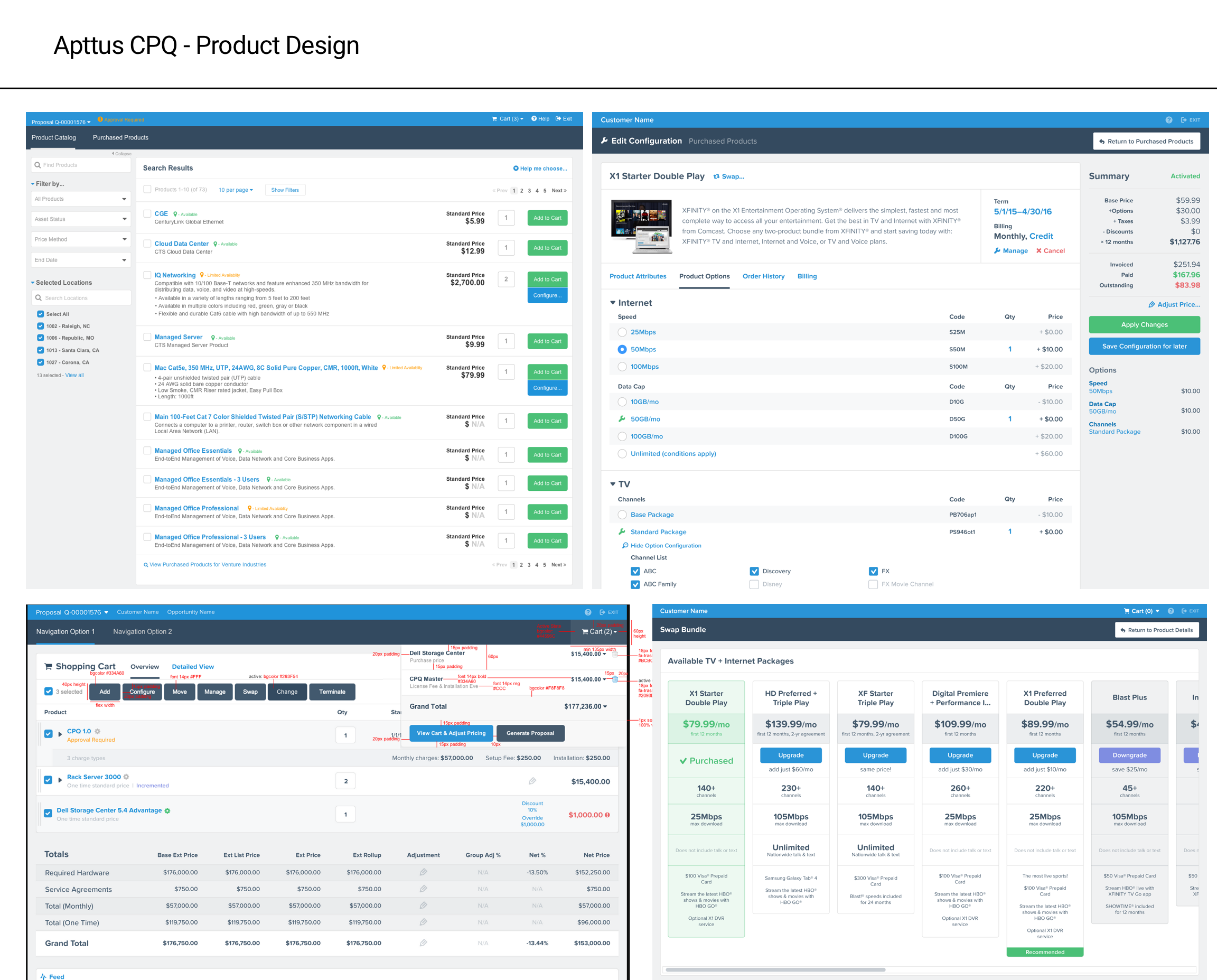The image size is (1217, 980).
Task: Click the Help me choose info icon
Action: tap(516, 168)
